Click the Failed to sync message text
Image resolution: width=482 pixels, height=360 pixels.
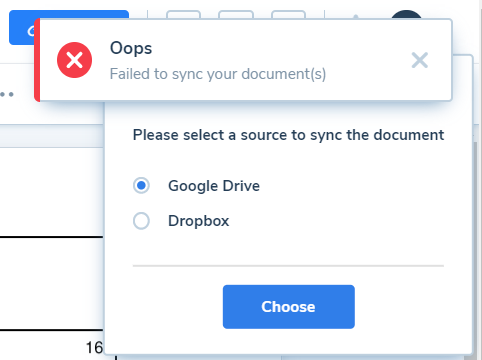(218, 74)
